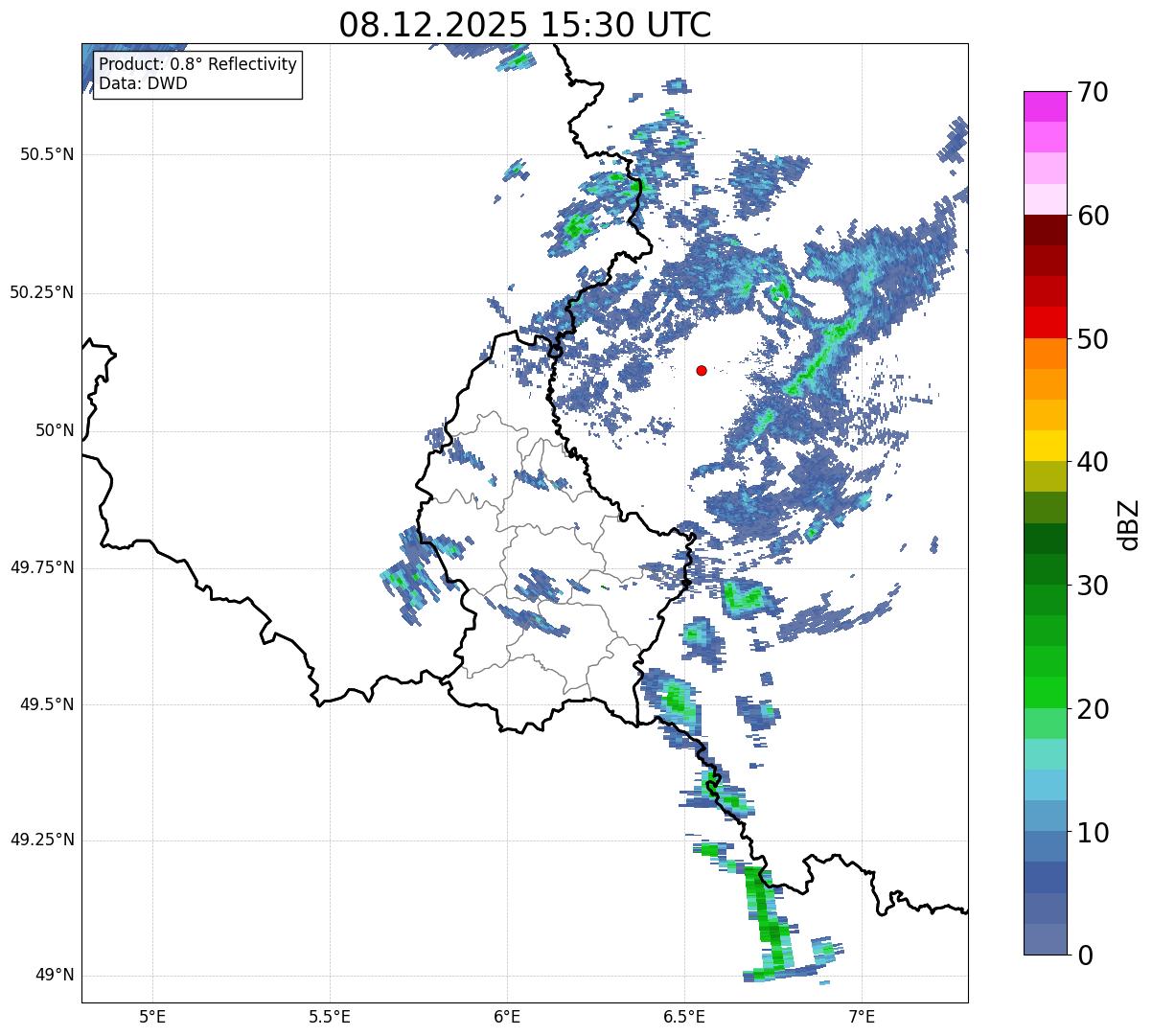1152x1036 pixels.
Task: Select the 'Data: DWD' label
Action: (x=143, y=83)
